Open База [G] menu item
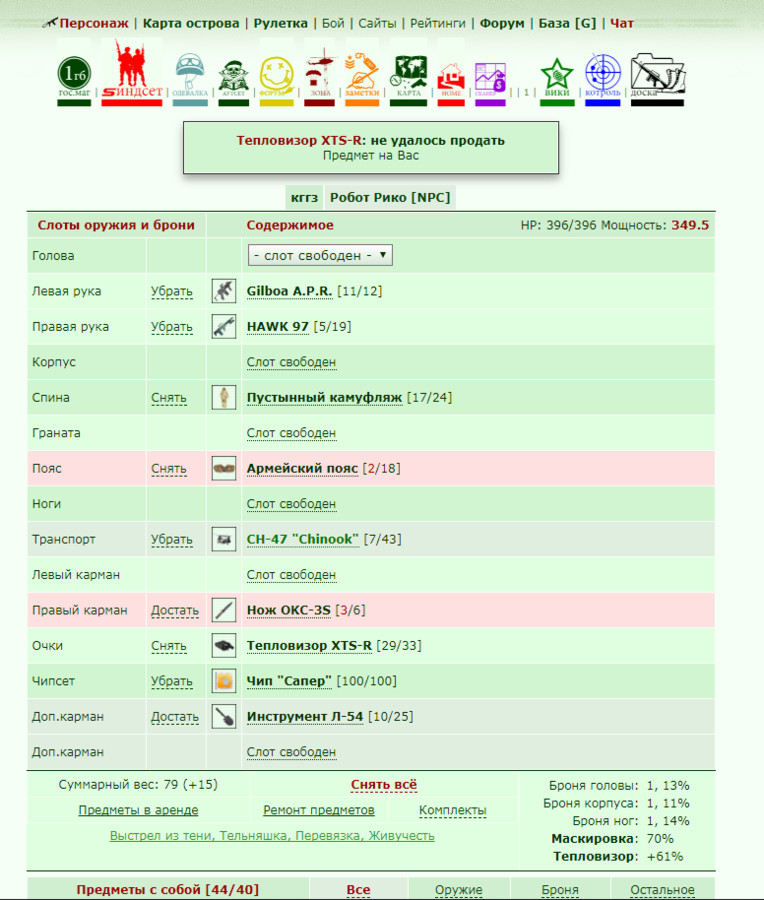 coord(567,24)
